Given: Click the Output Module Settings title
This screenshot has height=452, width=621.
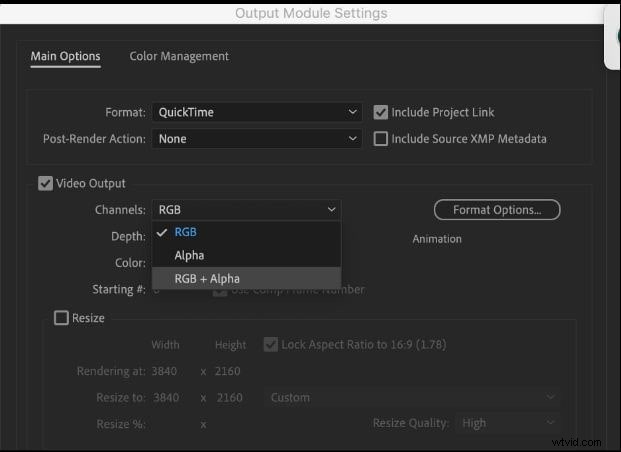Looking at the screenshot, I should 311,13.
